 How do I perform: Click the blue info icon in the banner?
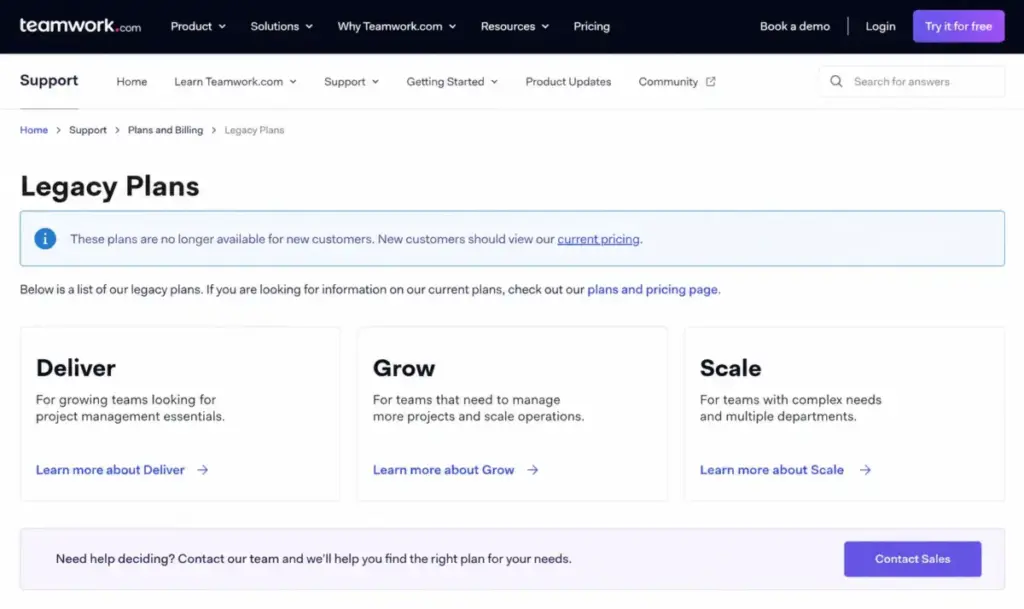[x=45, y=239]
